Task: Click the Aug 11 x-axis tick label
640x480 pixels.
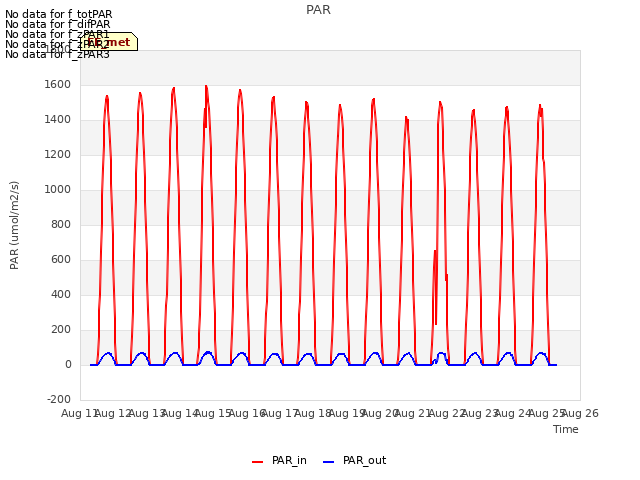Action: click(x=80, y=413)
